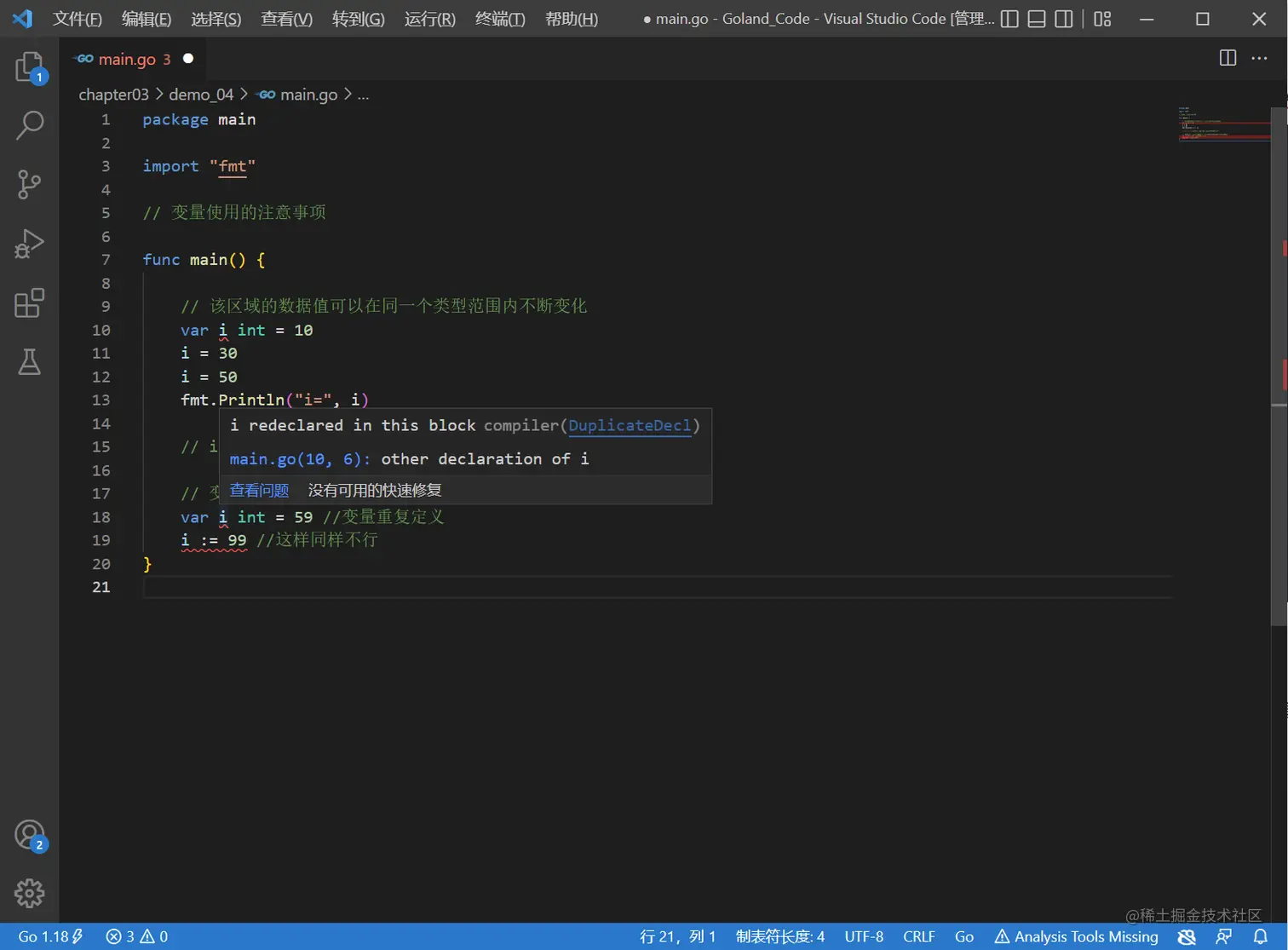Click closing brace on line 20
Viewport: 1288px width, 950px height.
point(147,564)
